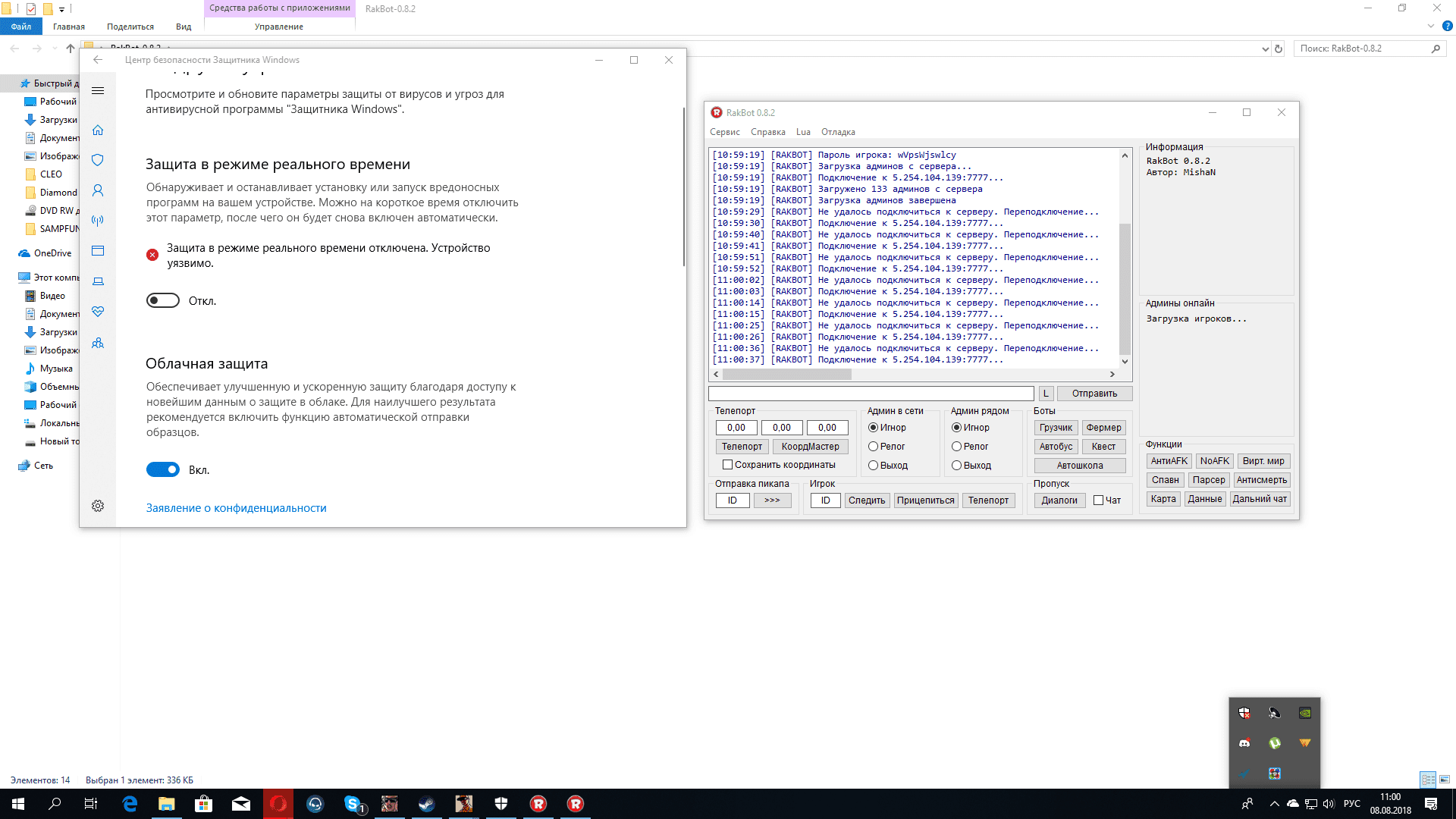This screenshot has height=819, width=1456.
Task: Open Device performance & health heart icon
Action: coord(98,312)
